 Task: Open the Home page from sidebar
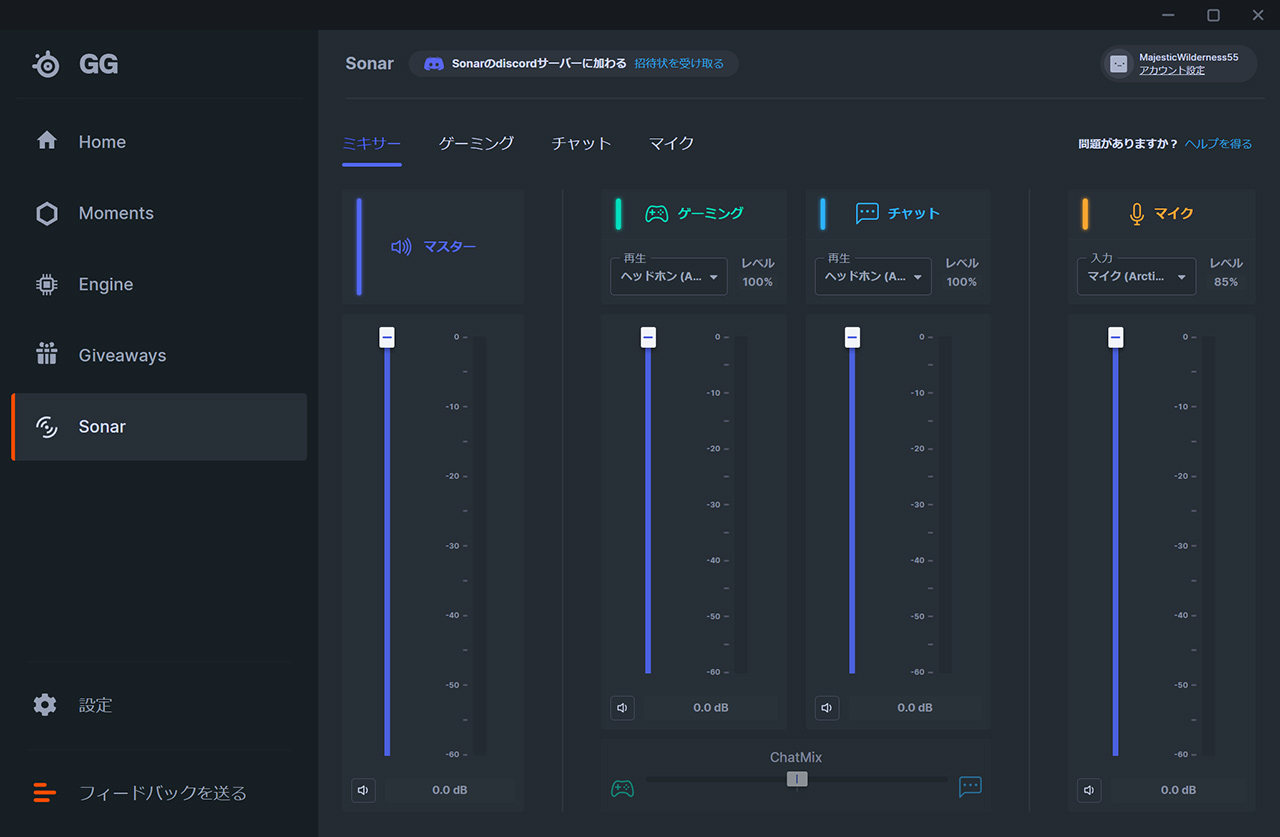102,142
